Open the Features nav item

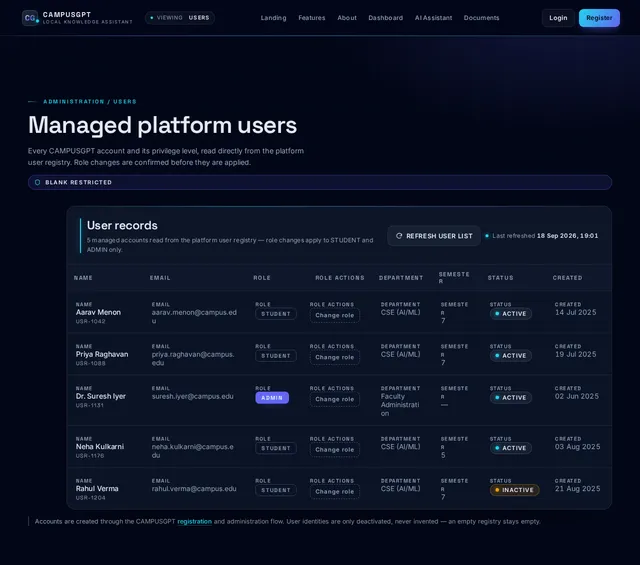[311, 18]
